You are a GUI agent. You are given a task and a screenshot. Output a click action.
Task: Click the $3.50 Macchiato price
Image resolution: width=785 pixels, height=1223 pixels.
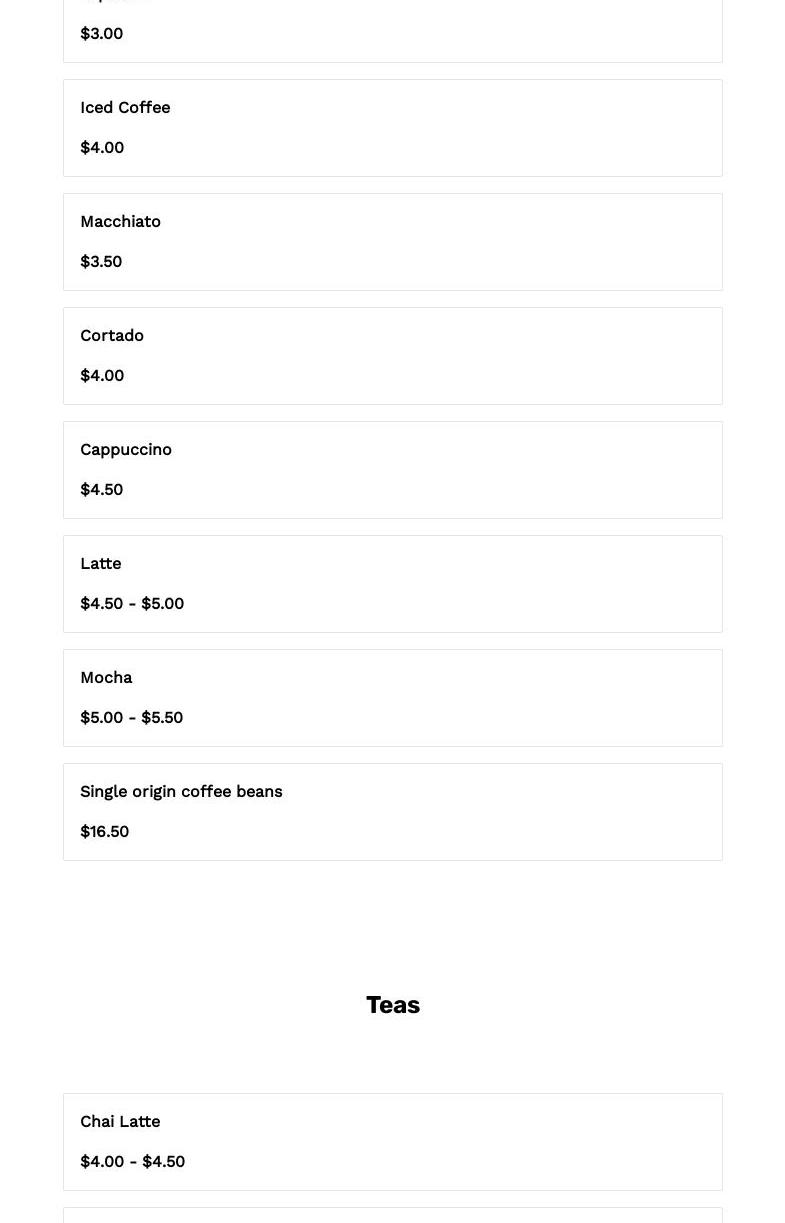coord(101,262)
